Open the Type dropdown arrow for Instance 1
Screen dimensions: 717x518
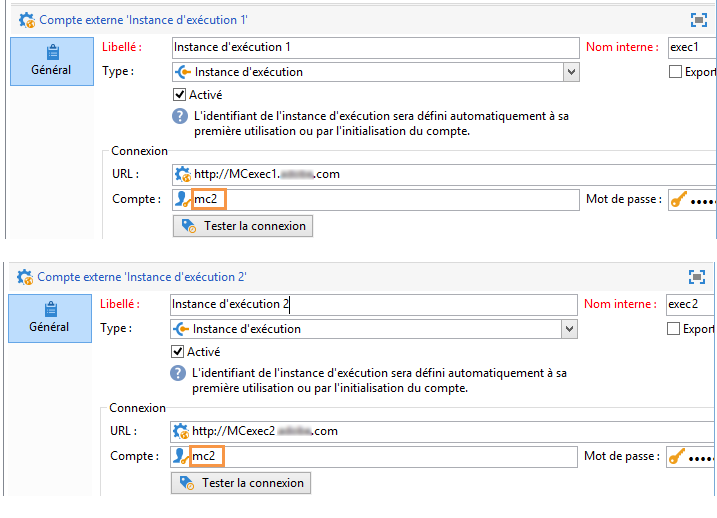[571, 72]
